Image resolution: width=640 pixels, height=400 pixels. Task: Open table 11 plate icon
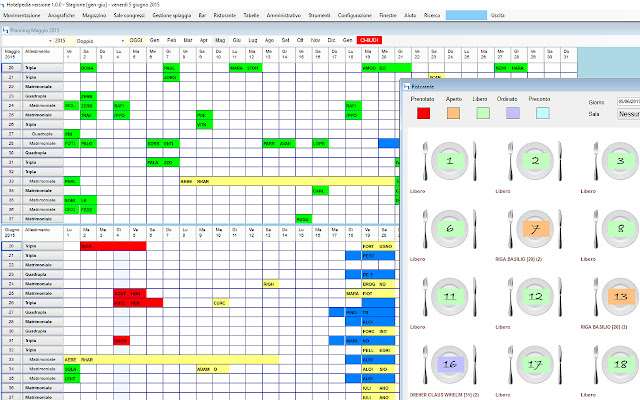tap(449, 297)
